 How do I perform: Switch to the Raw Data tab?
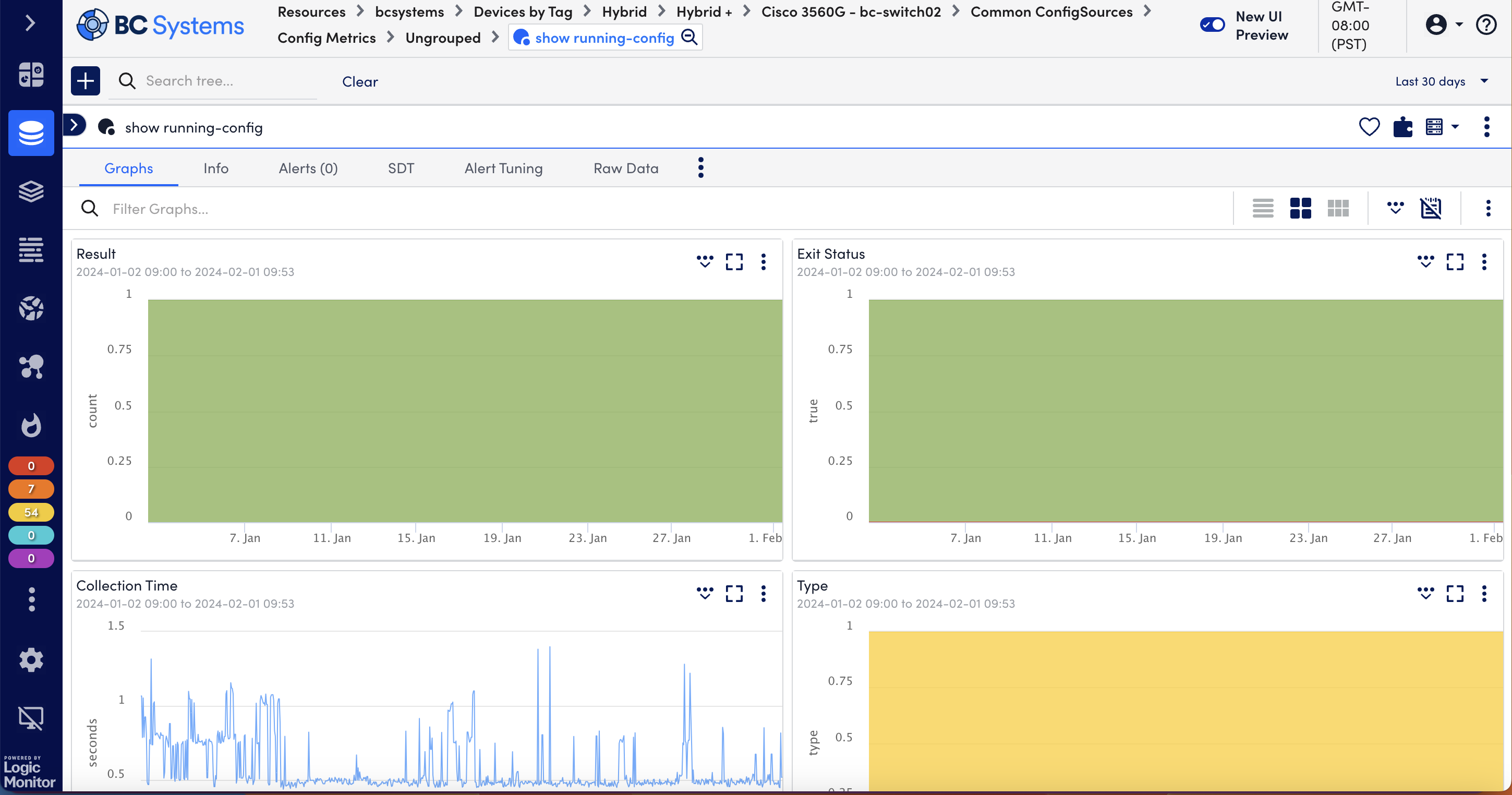point(626,168)
